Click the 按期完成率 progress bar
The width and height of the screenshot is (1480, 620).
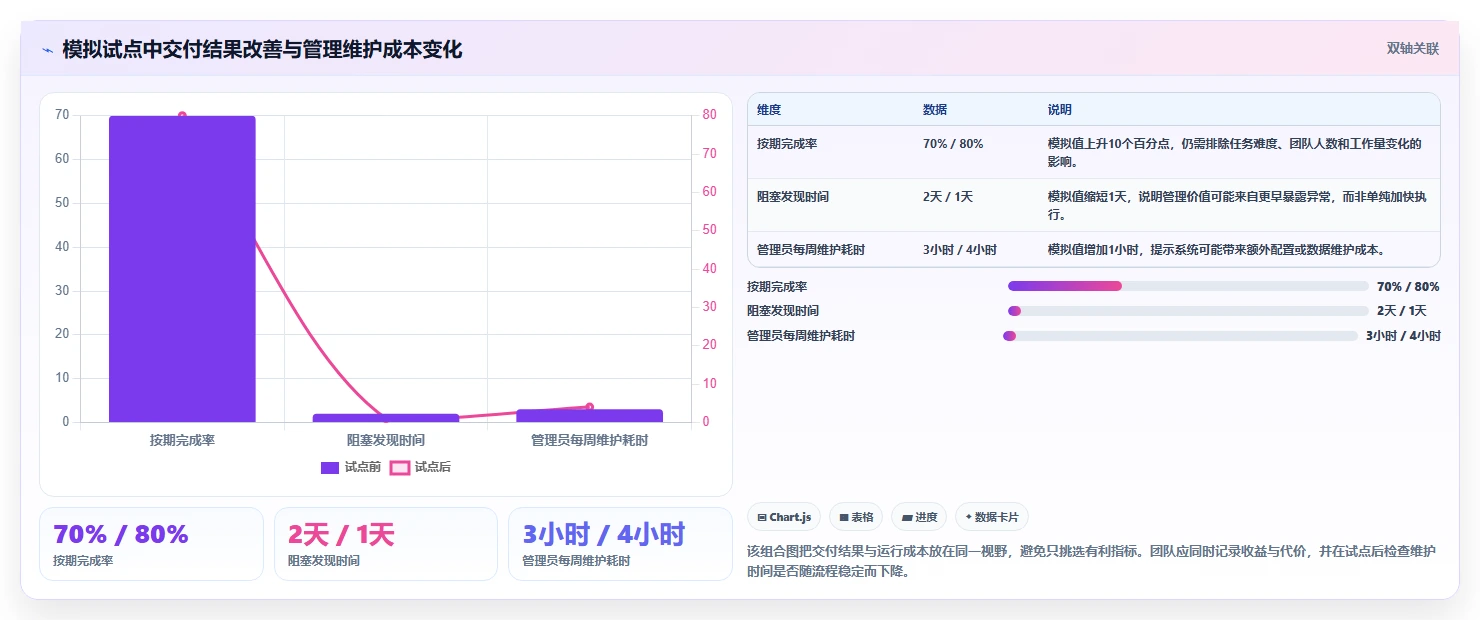(1188, 286)
